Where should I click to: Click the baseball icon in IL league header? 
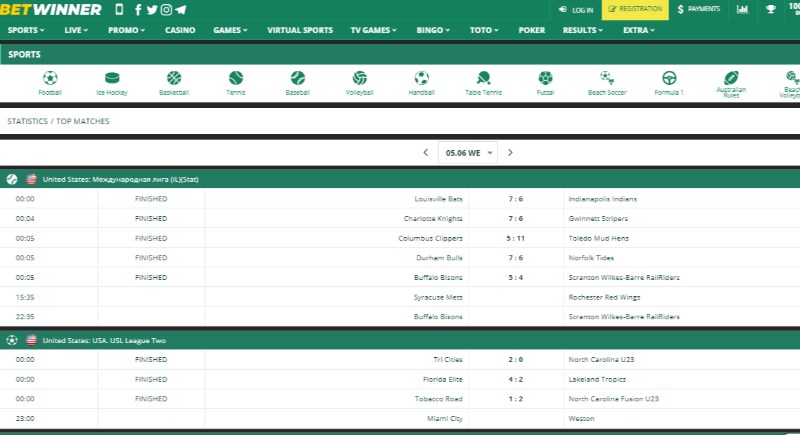(x=12, y=179)
